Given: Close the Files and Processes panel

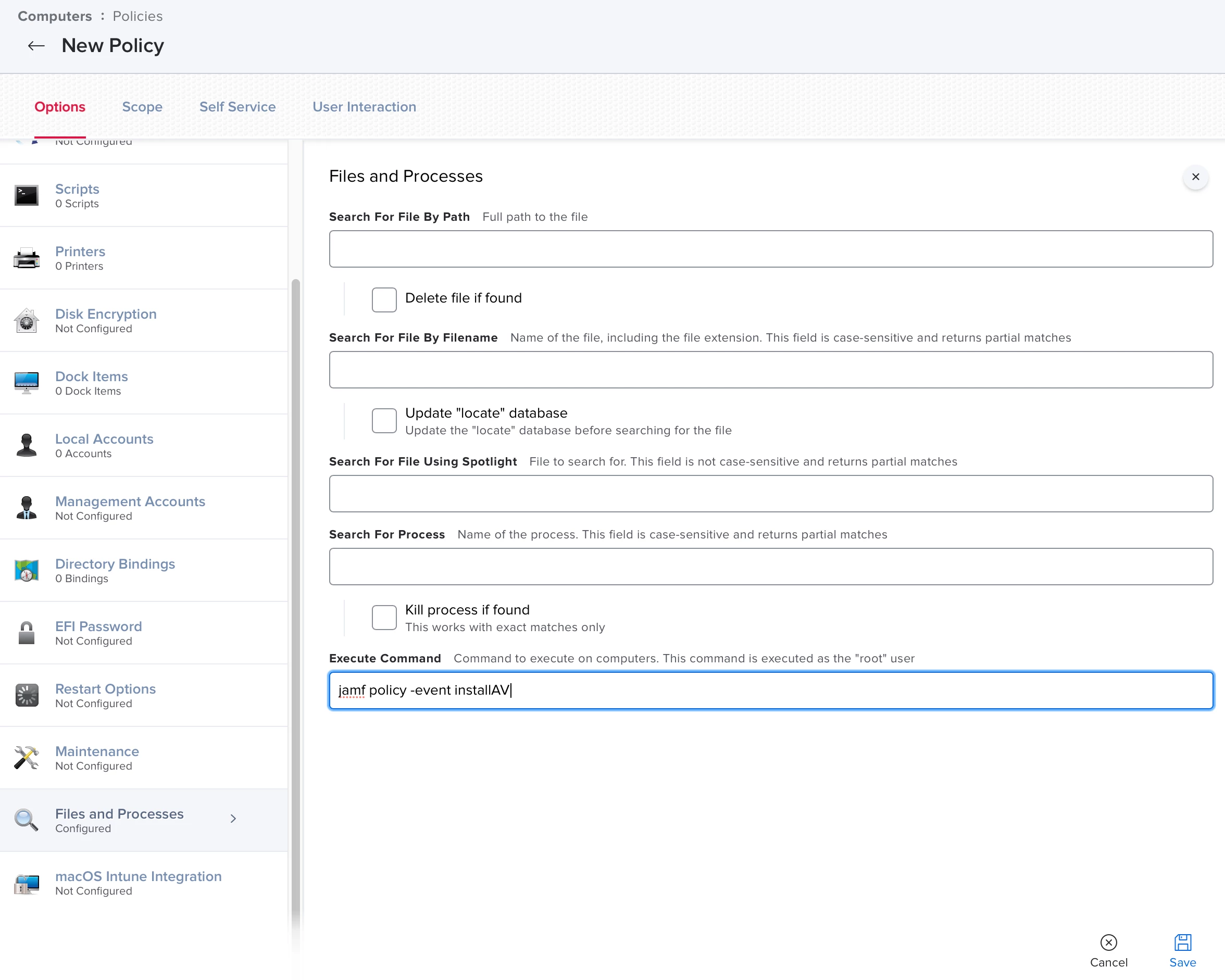Looking at the screenshot, I should [x=1195, y=177].
